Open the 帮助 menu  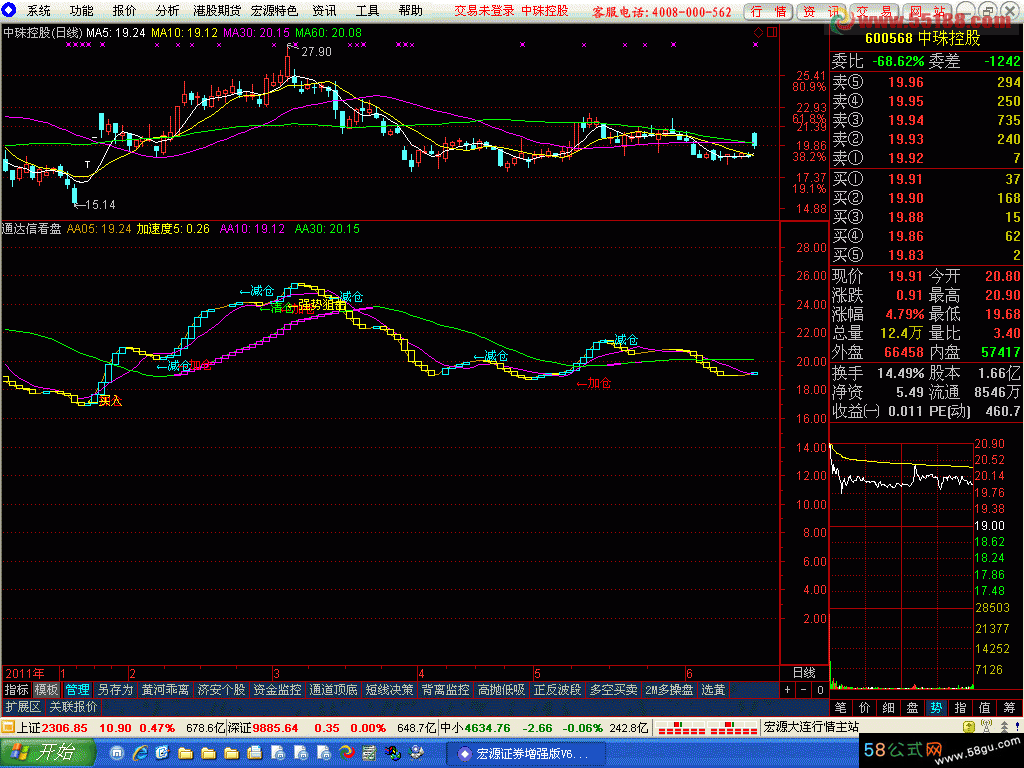pos(410,10)
